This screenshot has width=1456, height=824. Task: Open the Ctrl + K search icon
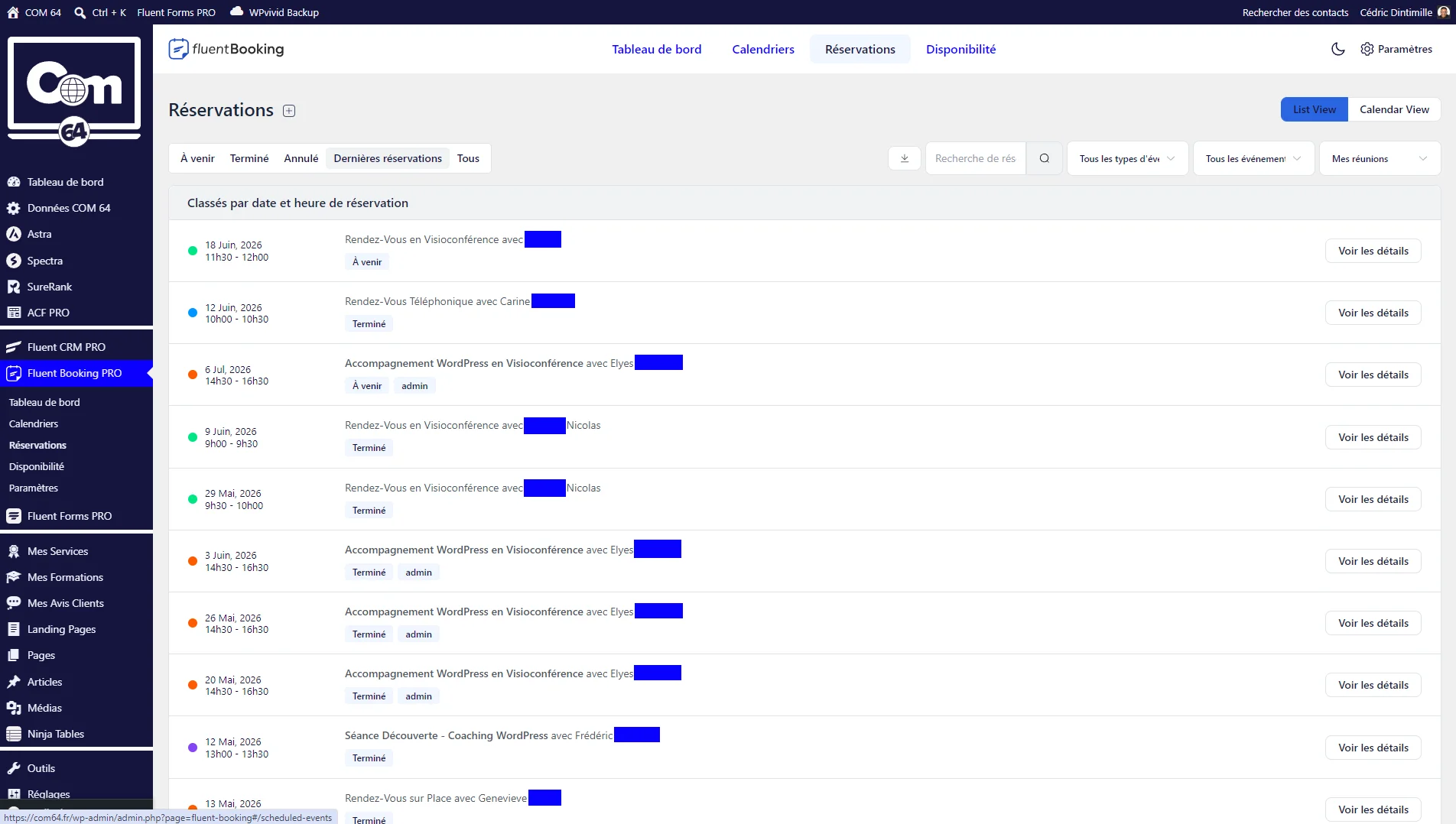[x=80, y=12]
